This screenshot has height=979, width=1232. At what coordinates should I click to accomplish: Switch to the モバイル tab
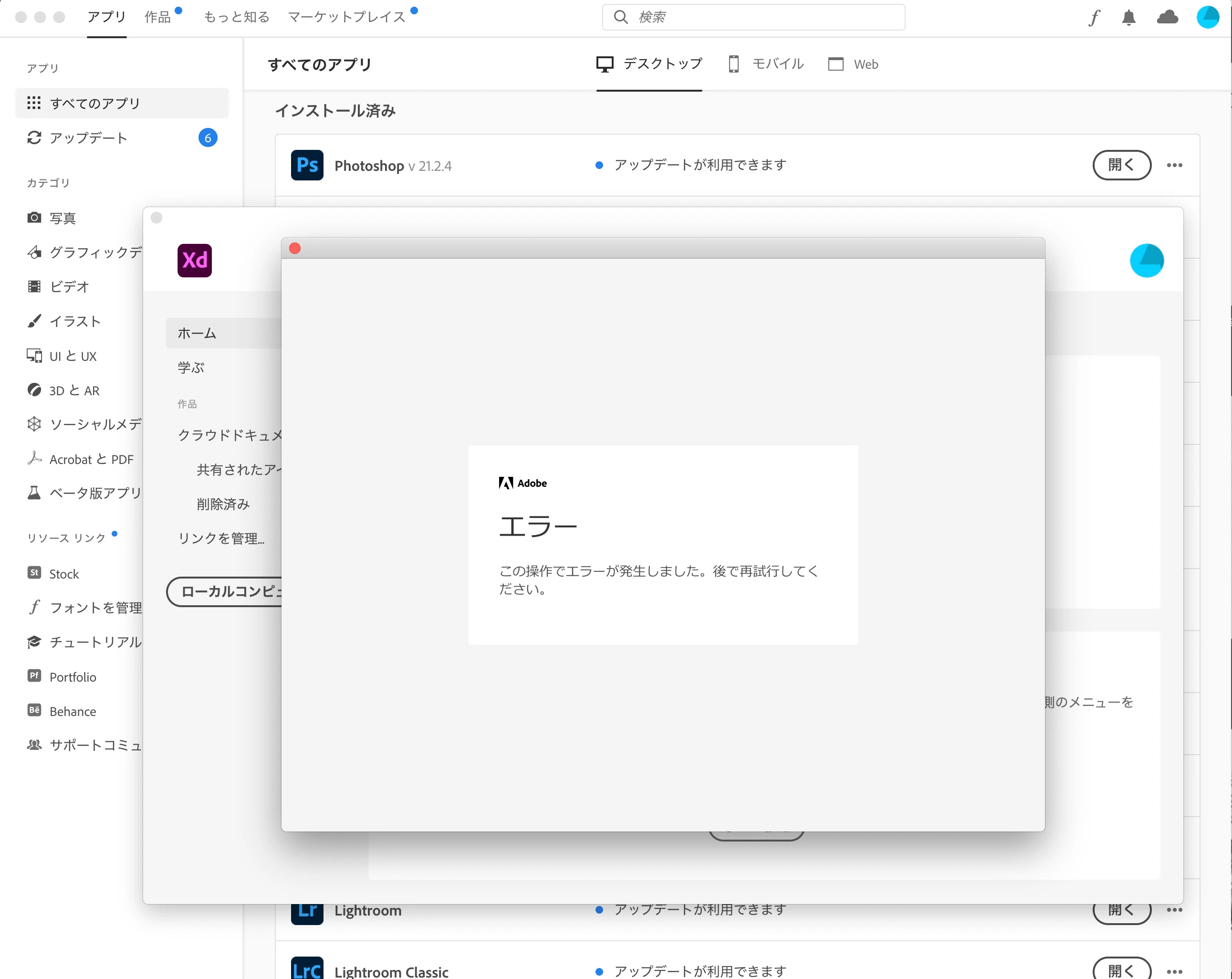click(766, 64)
